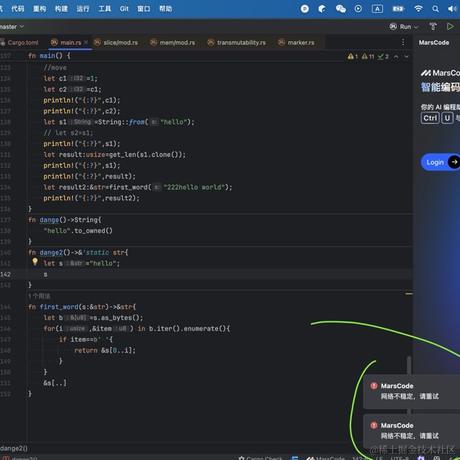
Task: Click the 'return &s[0..i];' line
Action: point(105,350)
